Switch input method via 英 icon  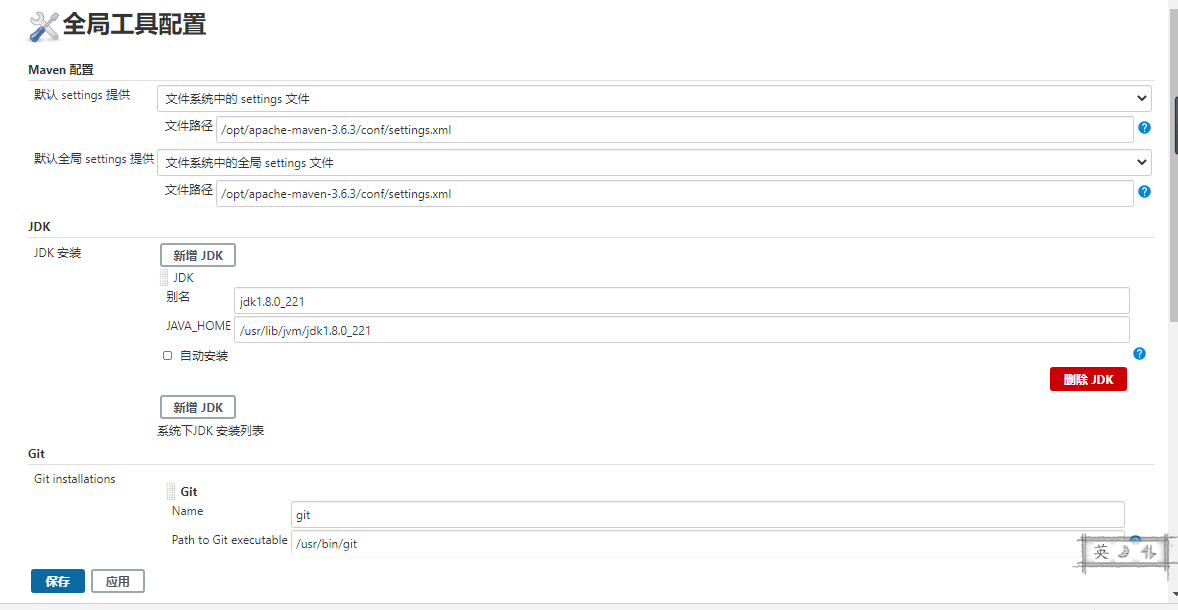coord(1101,552)
